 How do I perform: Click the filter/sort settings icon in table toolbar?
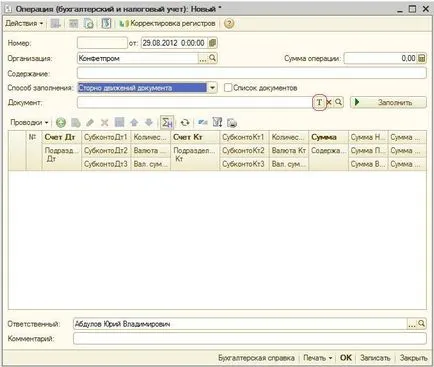(x=217, y=123)
